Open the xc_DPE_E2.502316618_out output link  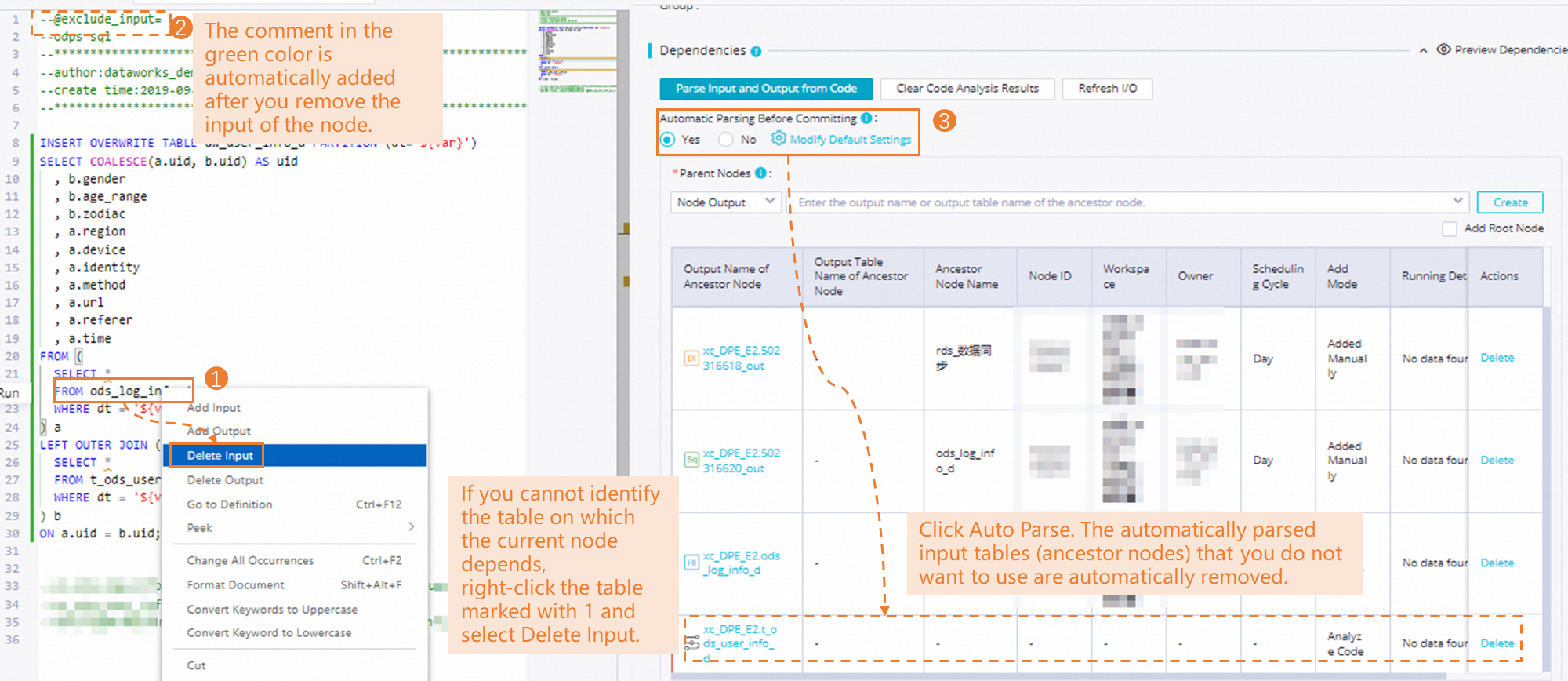(741, 359)
